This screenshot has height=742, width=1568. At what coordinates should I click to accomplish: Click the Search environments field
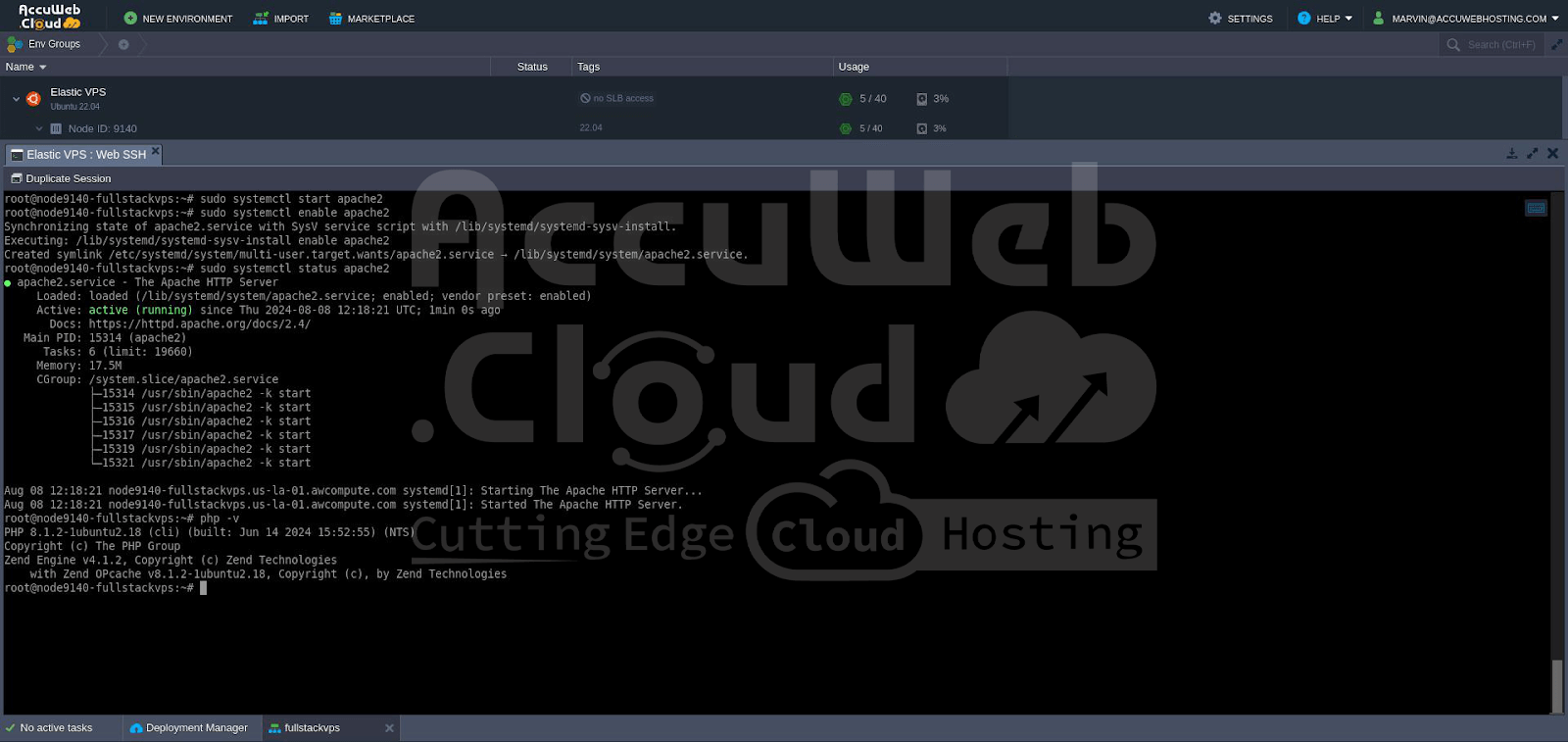coord(1499,44)
